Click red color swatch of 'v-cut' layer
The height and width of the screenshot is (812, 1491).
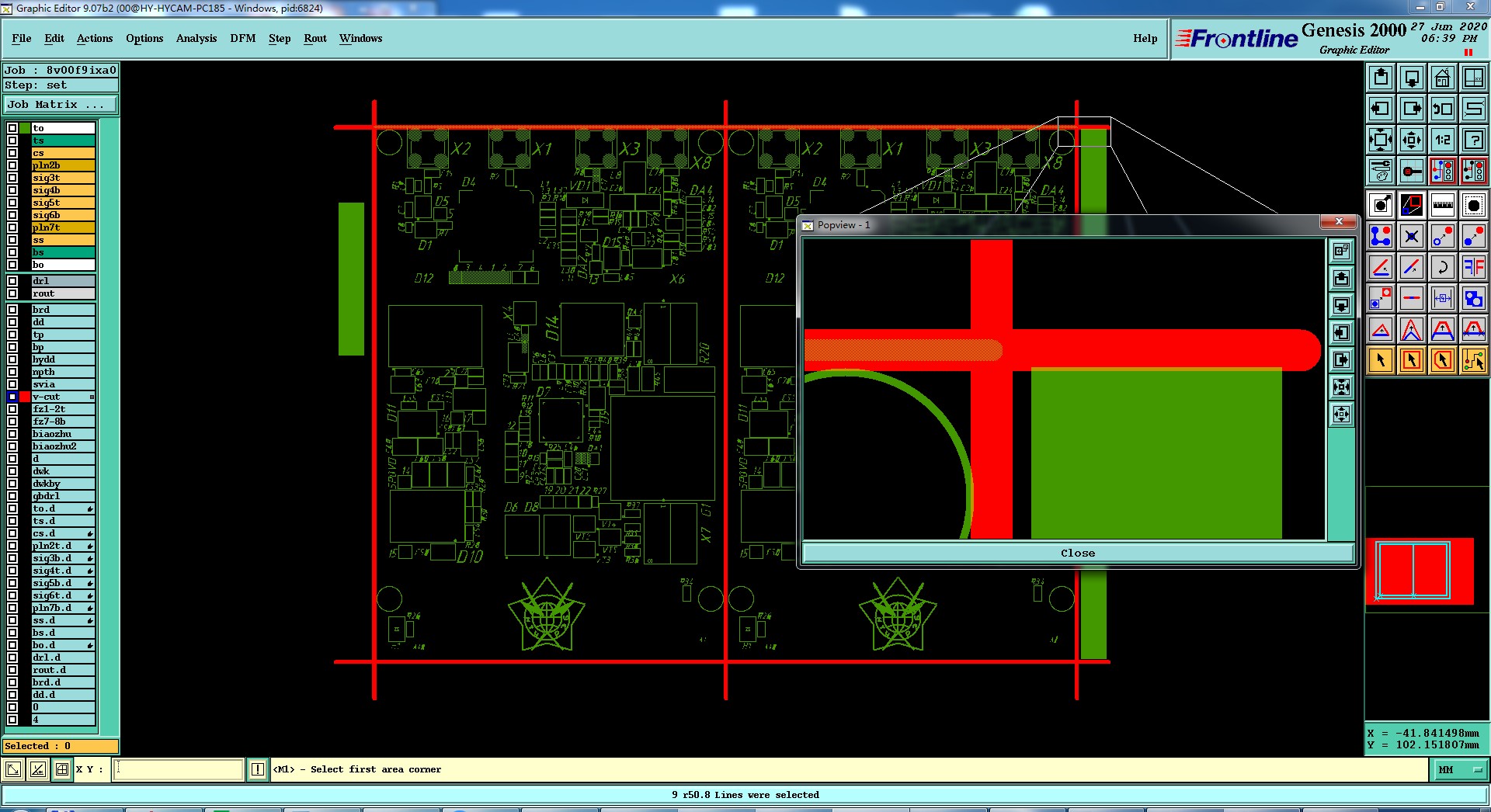click(25, 397)
